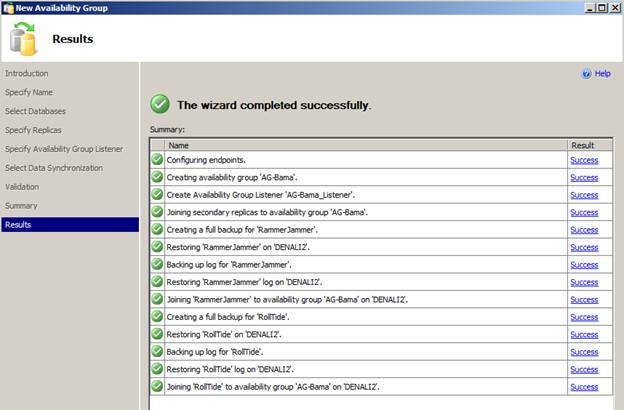
Task: Open Success link for "Joining 'RollTide' to availability group"
Action: tap(584, 387)
